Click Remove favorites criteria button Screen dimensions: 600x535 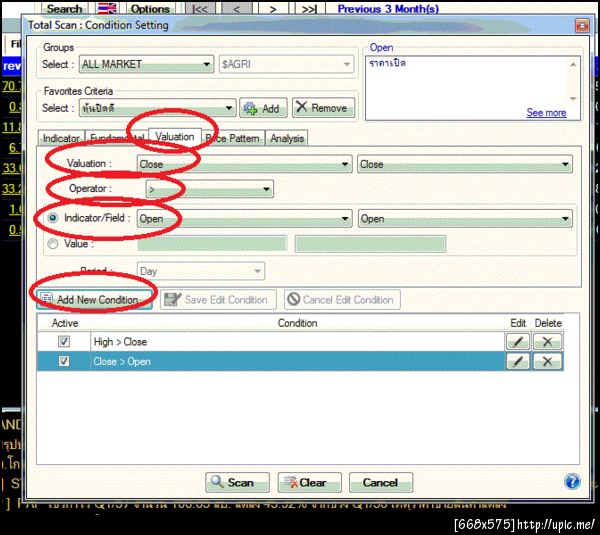tap(323, 108)
